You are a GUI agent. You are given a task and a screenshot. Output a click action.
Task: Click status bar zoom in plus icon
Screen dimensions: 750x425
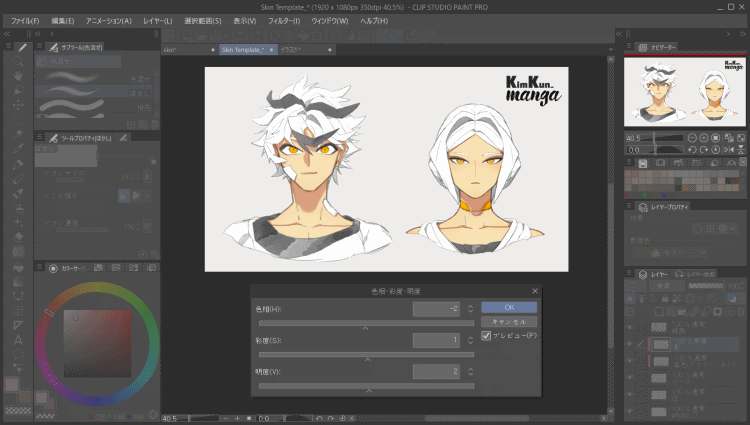[x=237, y=419]
